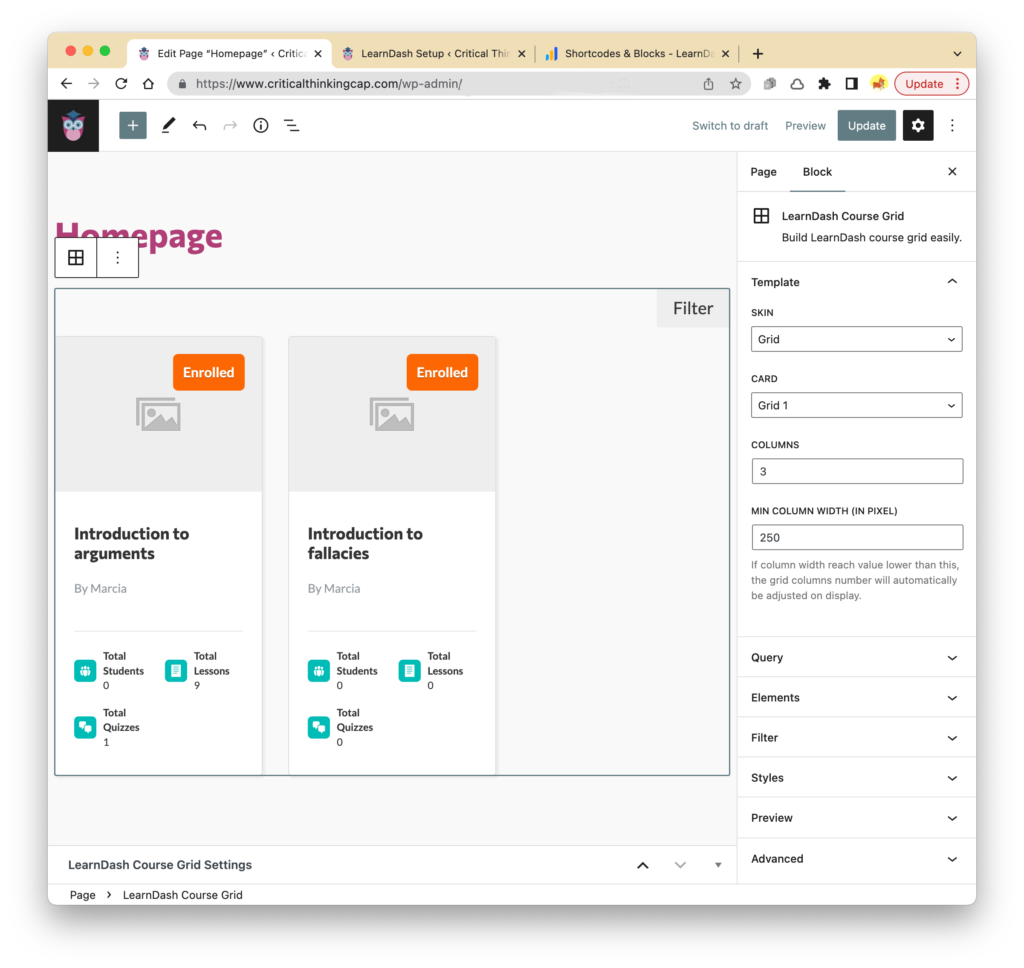1024x968 pixels.
Task: Click the Total Students icon for arguments course
Action: coord(85,670)
